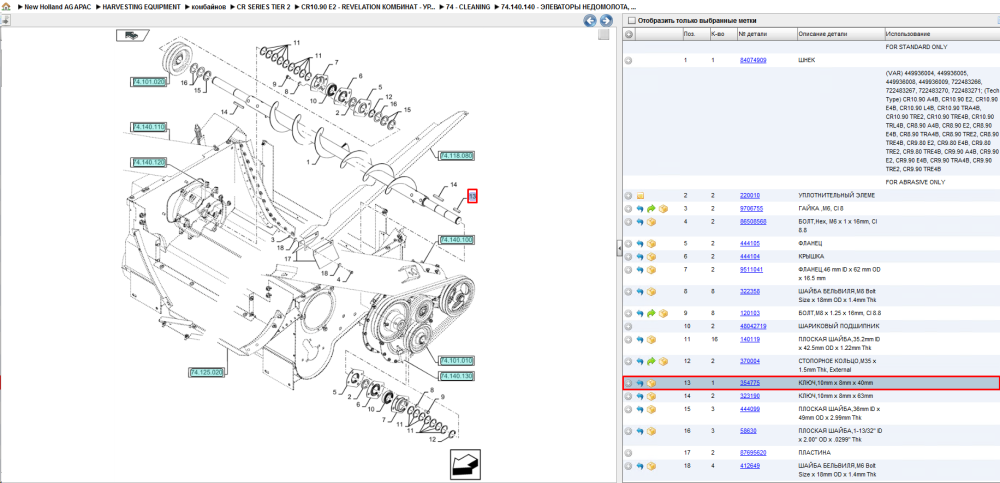The height and width of the screenshot is (483, 1000).
Task: Open diagram reference 74.140.100
Action: (x=456, y=240)
